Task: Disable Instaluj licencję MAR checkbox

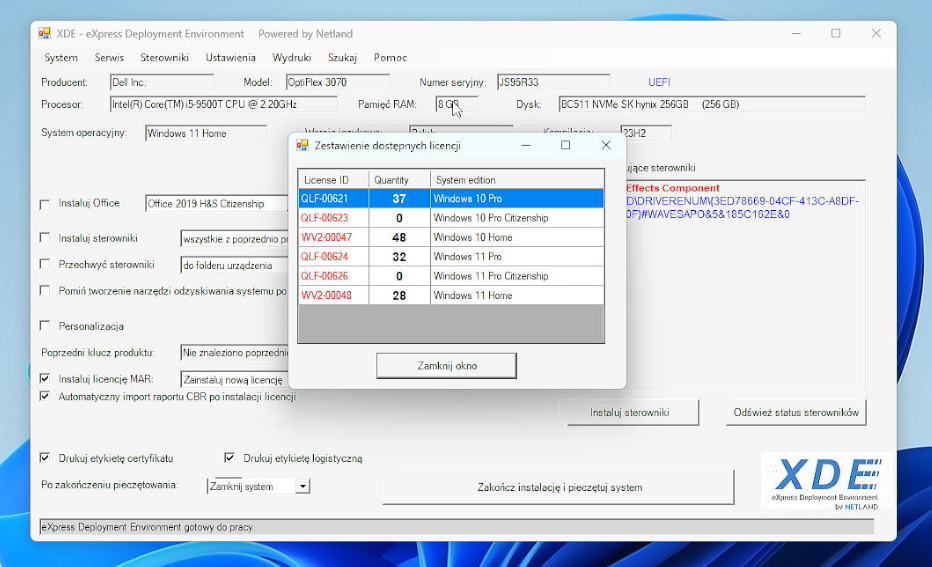Action: point(44,379)
